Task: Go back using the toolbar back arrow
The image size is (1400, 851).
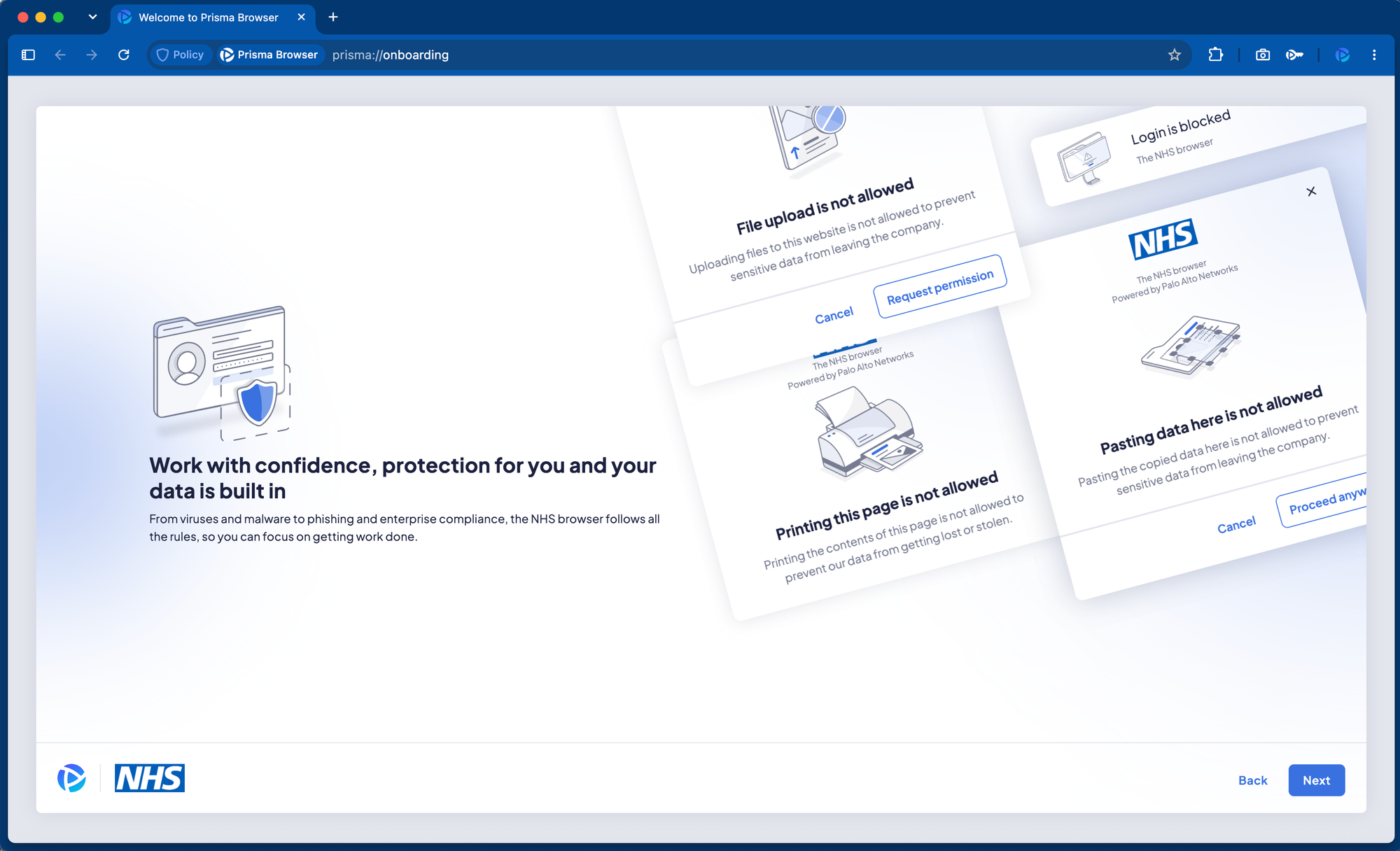Action: (60, 55)
